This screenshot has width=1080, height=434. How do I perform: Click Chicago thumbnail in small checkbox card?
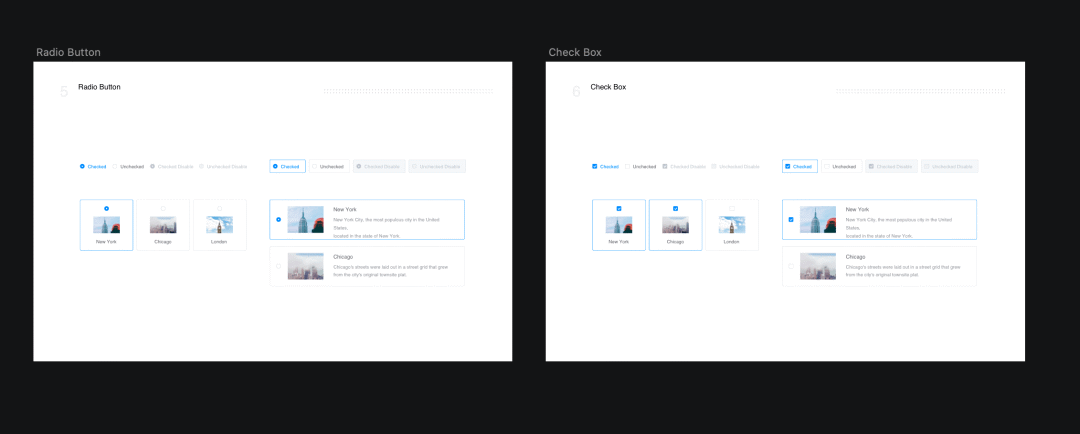point(675,225)
